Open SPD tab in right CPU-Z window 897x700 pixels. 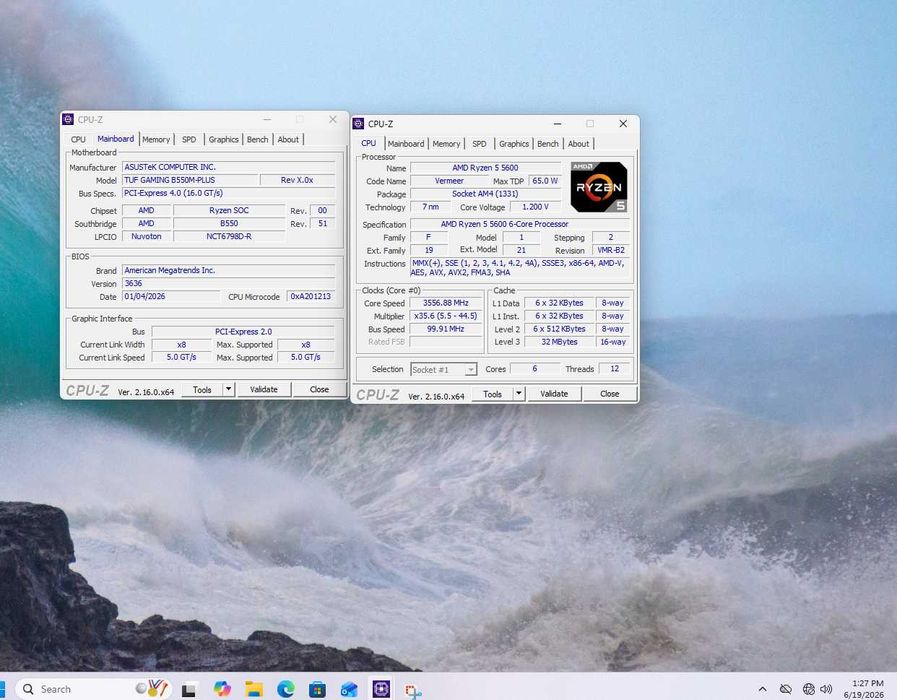tap(479, 144)
